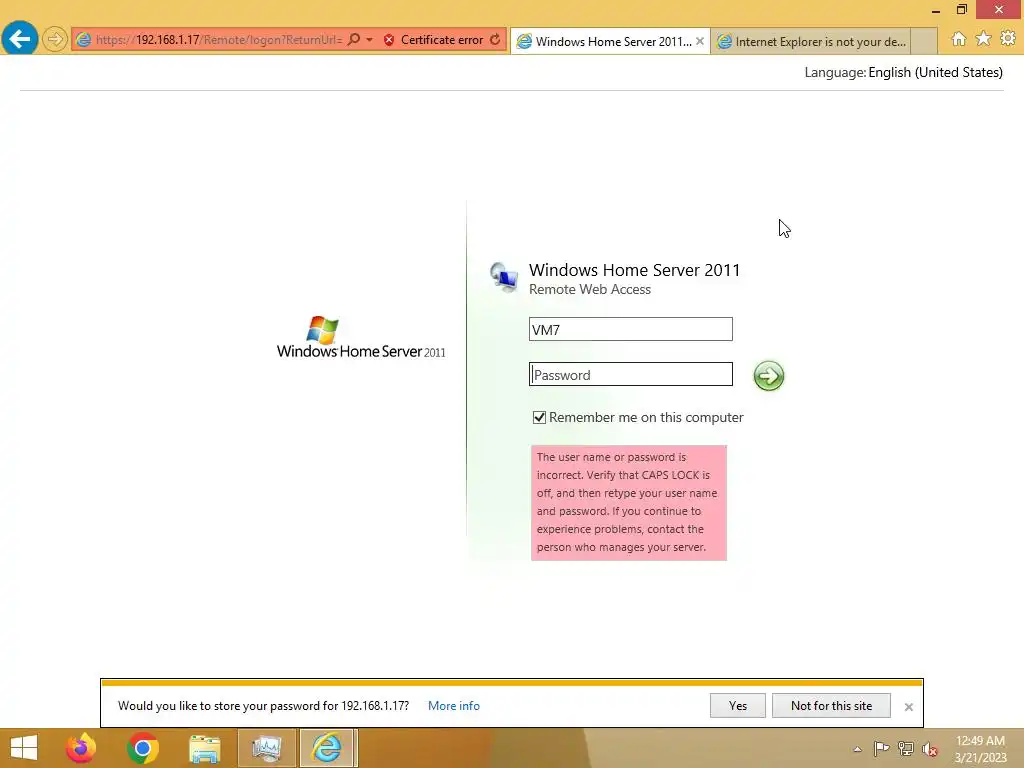This screenshot has height=768, width=1024.
Task: Click the search magnifier in address bar
Action: 353,40
